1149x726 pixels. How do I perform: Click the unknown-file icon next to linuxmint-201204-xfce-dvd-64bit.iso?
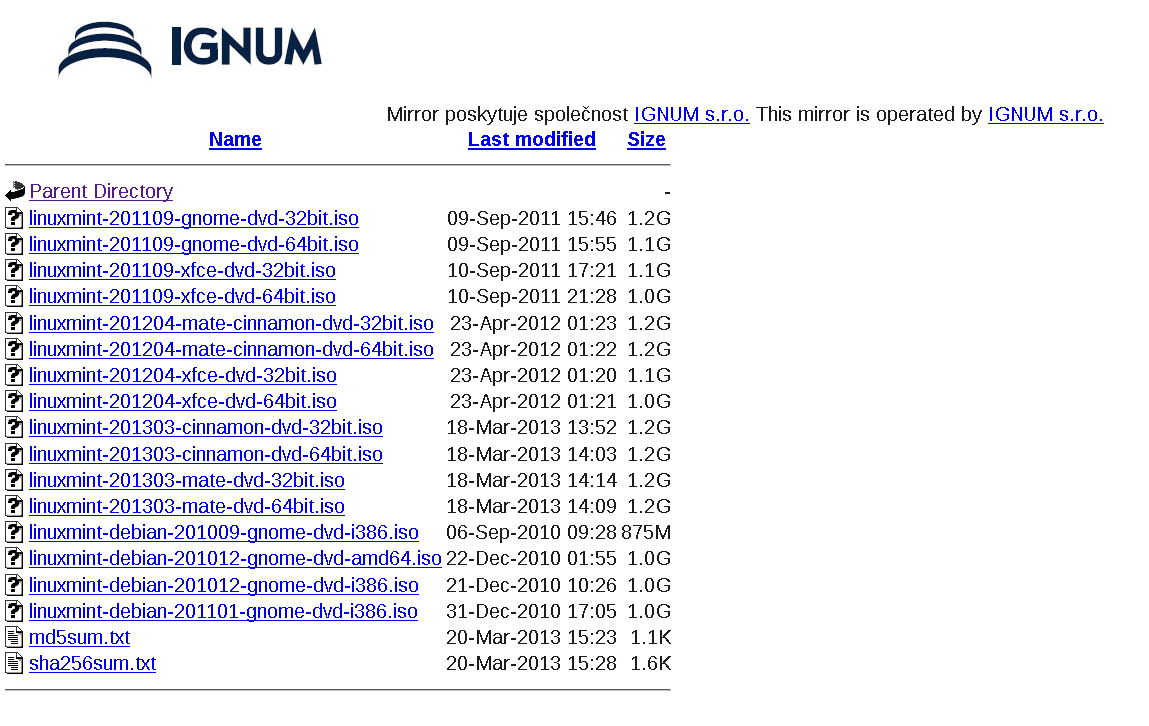pyautogui.click(x=14, y=401)
